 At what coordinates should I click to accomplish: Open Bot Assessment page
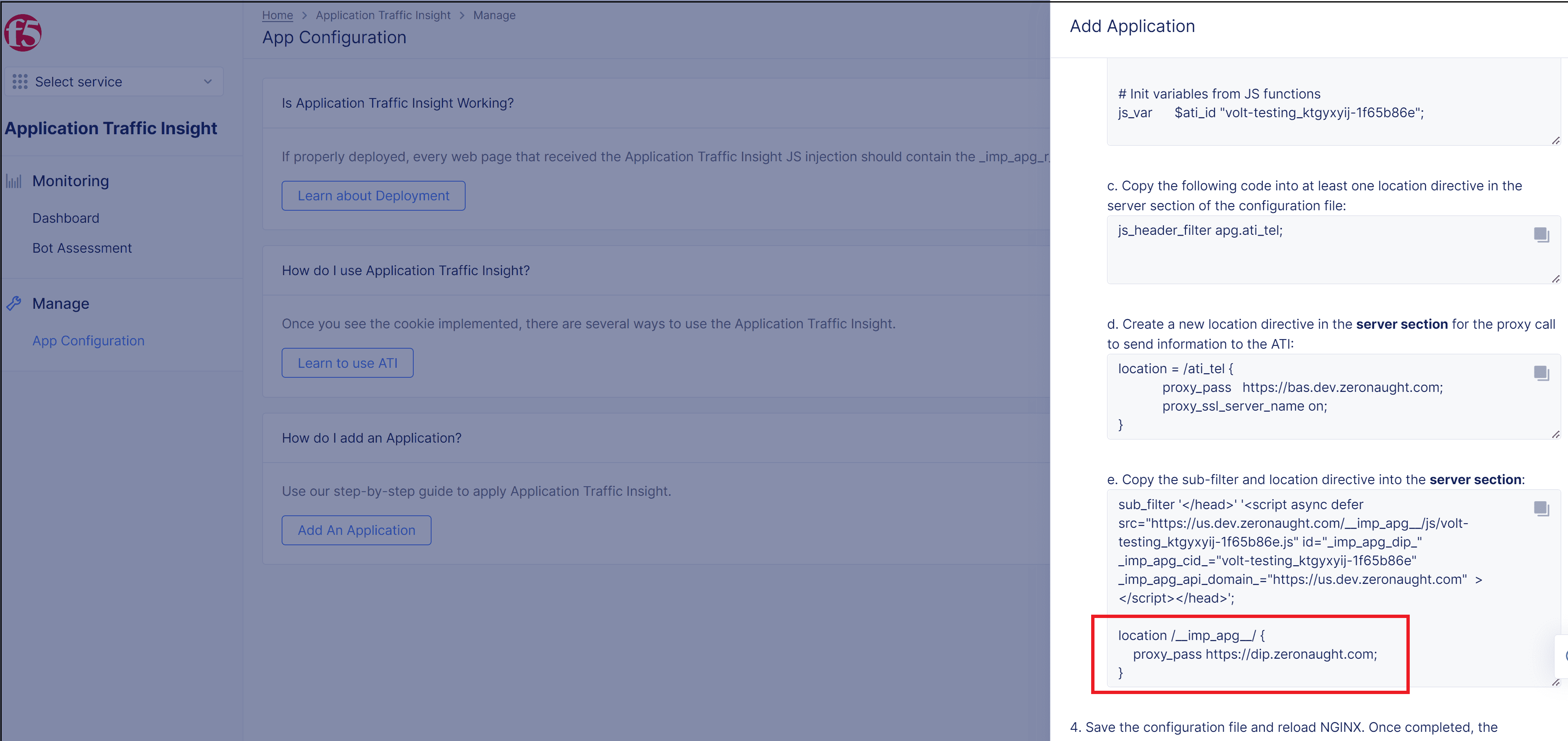coord(82,248)
